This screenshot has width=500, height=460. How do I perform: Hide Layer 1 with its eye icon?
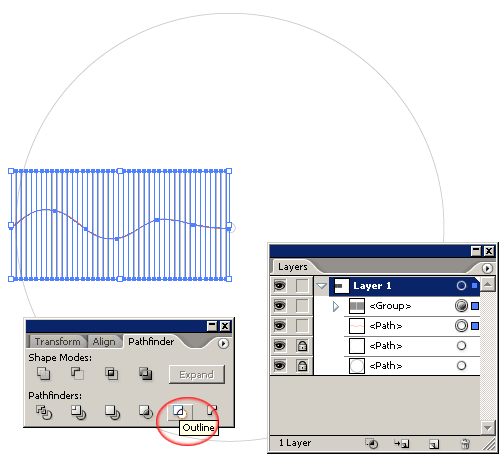coord(280,286)
